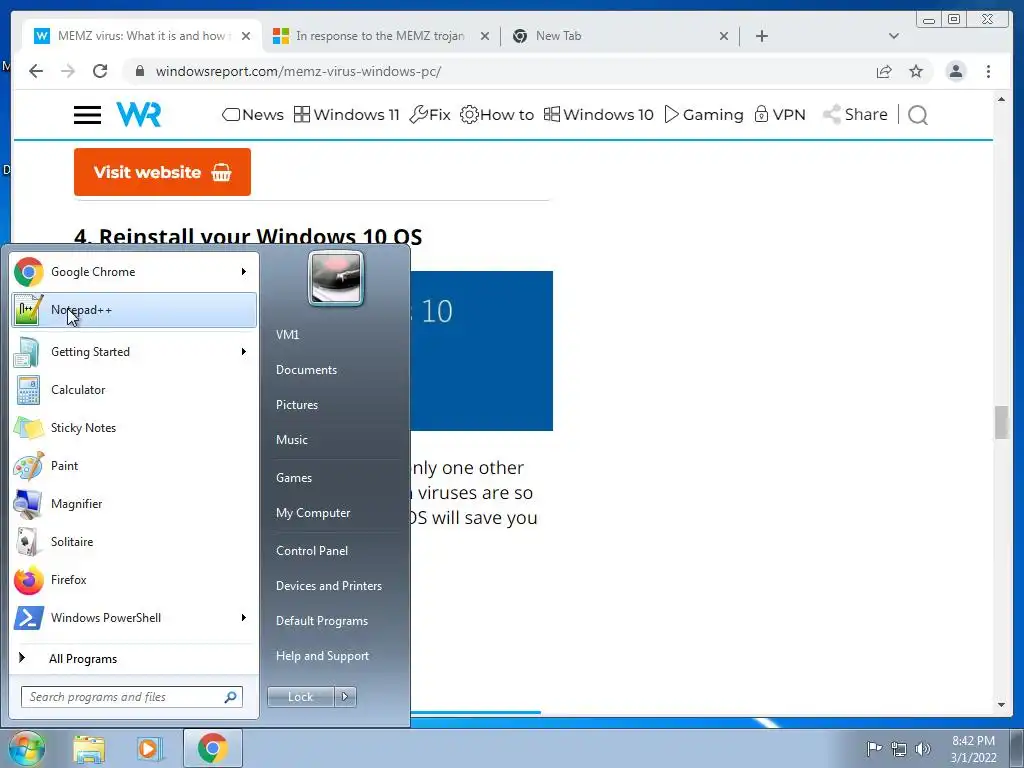Launch Firefox from Start menu

134,579
